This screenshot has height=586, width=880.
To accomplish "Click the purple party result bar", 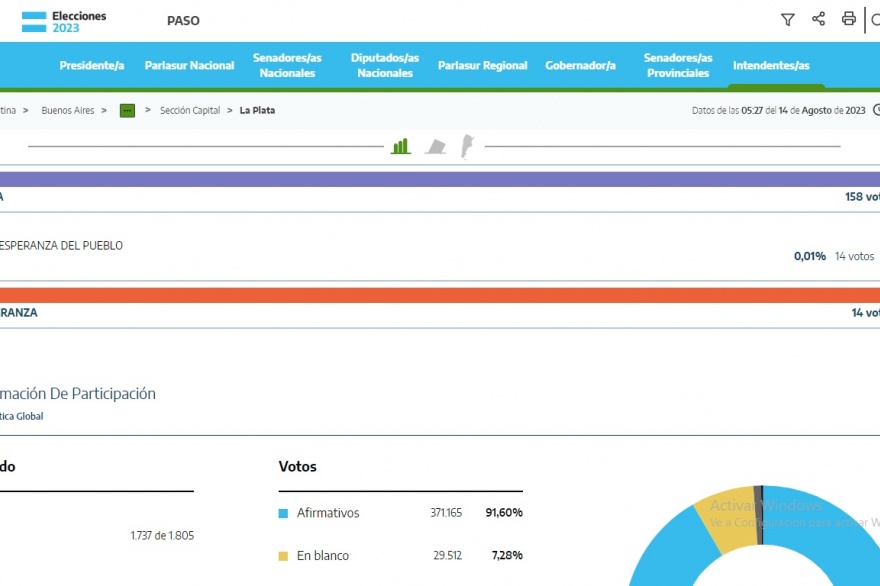I will 440,179.
